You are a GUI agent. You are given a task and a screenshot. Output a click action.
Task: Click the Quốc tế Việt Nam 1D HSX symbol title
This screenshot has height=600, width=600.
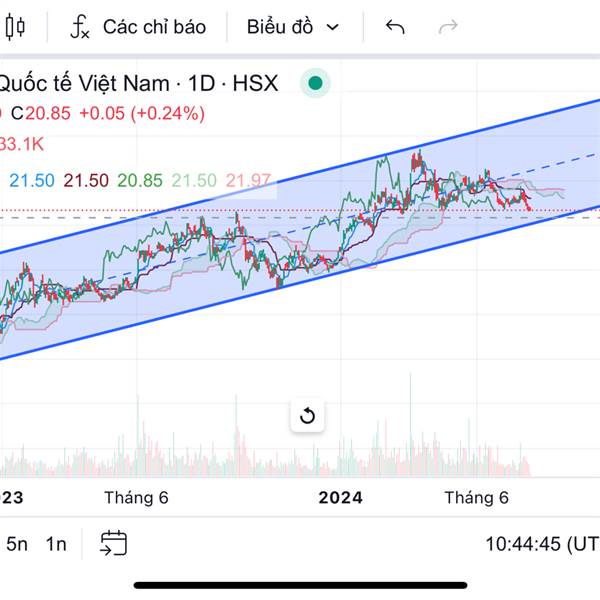point(139,83)
